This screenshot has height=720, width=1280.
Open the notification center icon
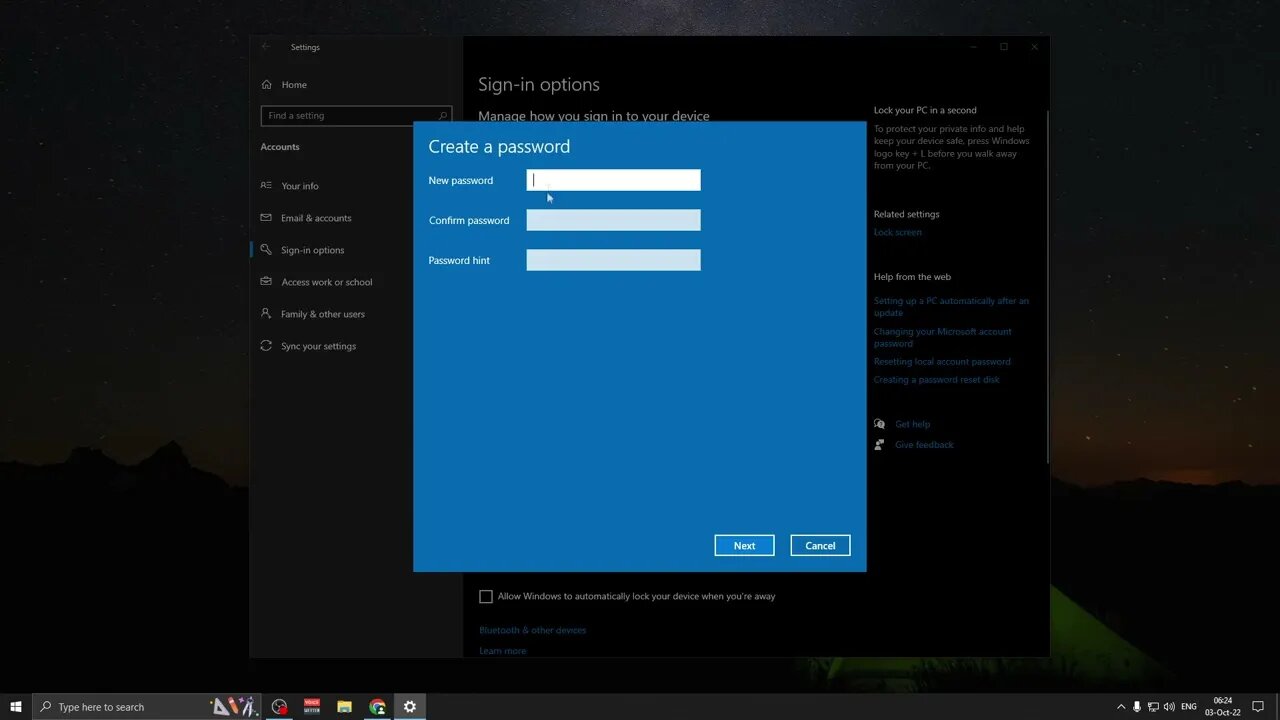tap(1258, 707)
